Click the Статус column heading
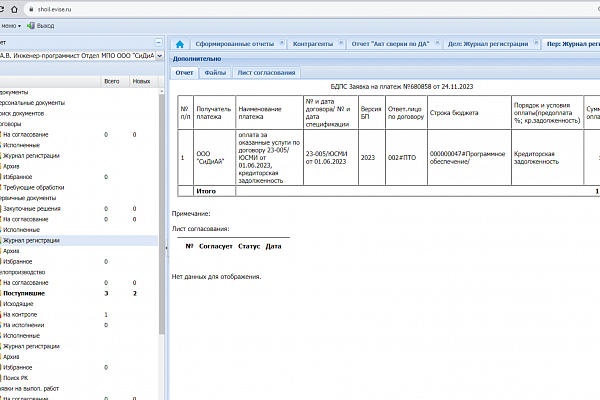Image resolution: width=600 pixels, height=400 pixels. [x=249, y=247]
